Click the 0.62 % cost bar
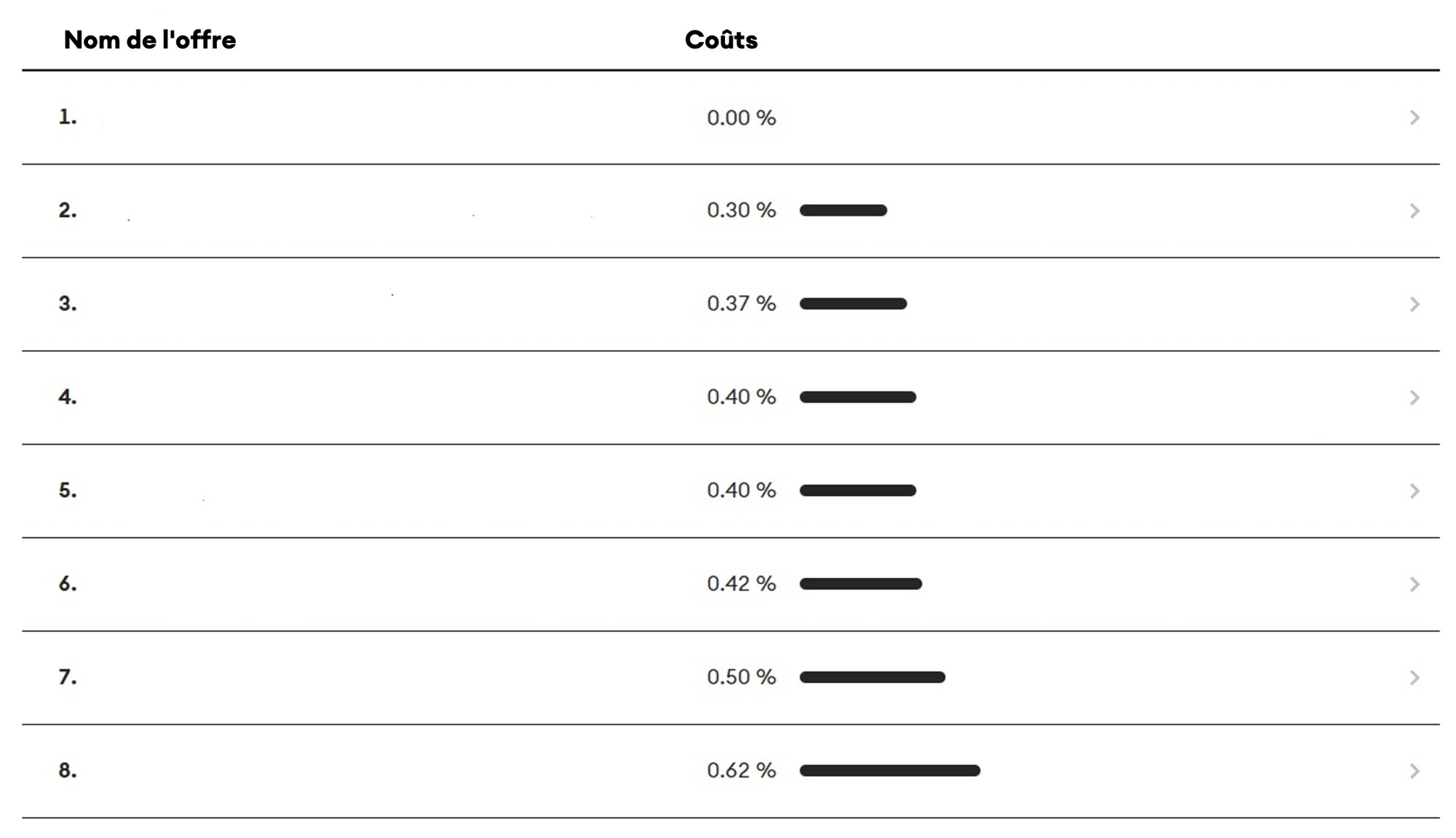 (890, 770)
